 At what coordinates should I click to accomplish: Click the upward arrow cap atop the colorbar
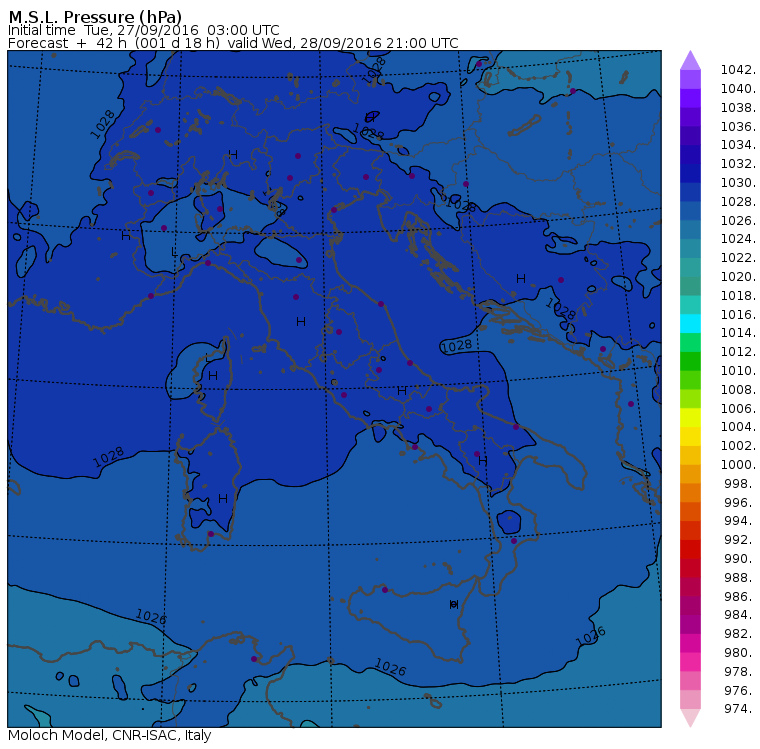(x=690, y=60)
